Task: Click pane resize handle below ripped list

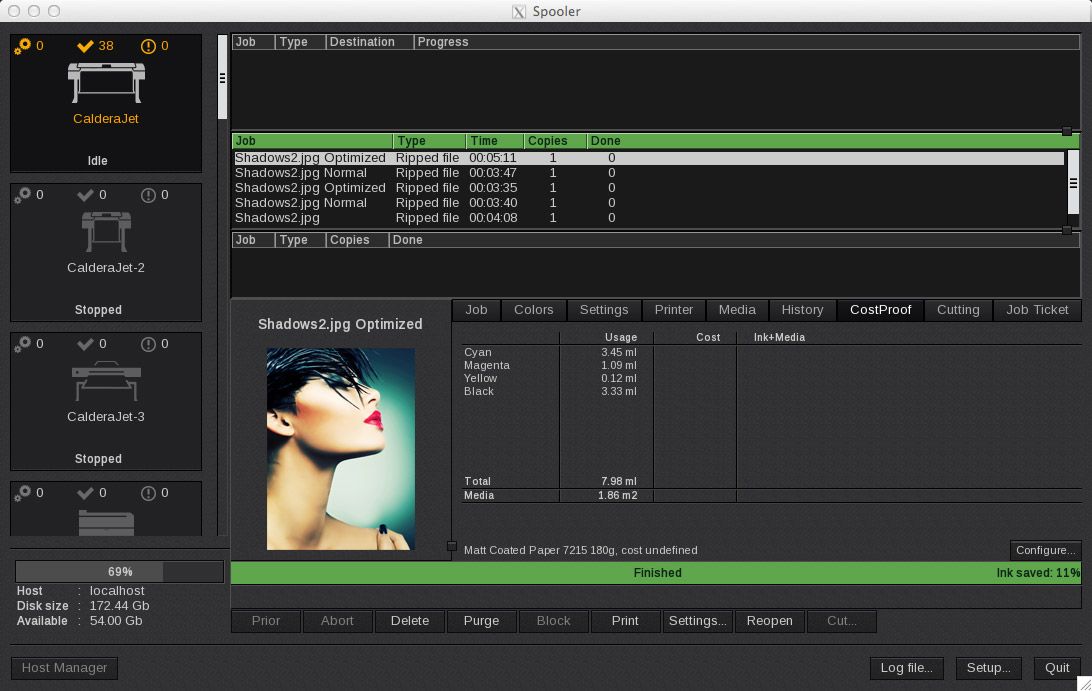Action: coord(1066,230)
